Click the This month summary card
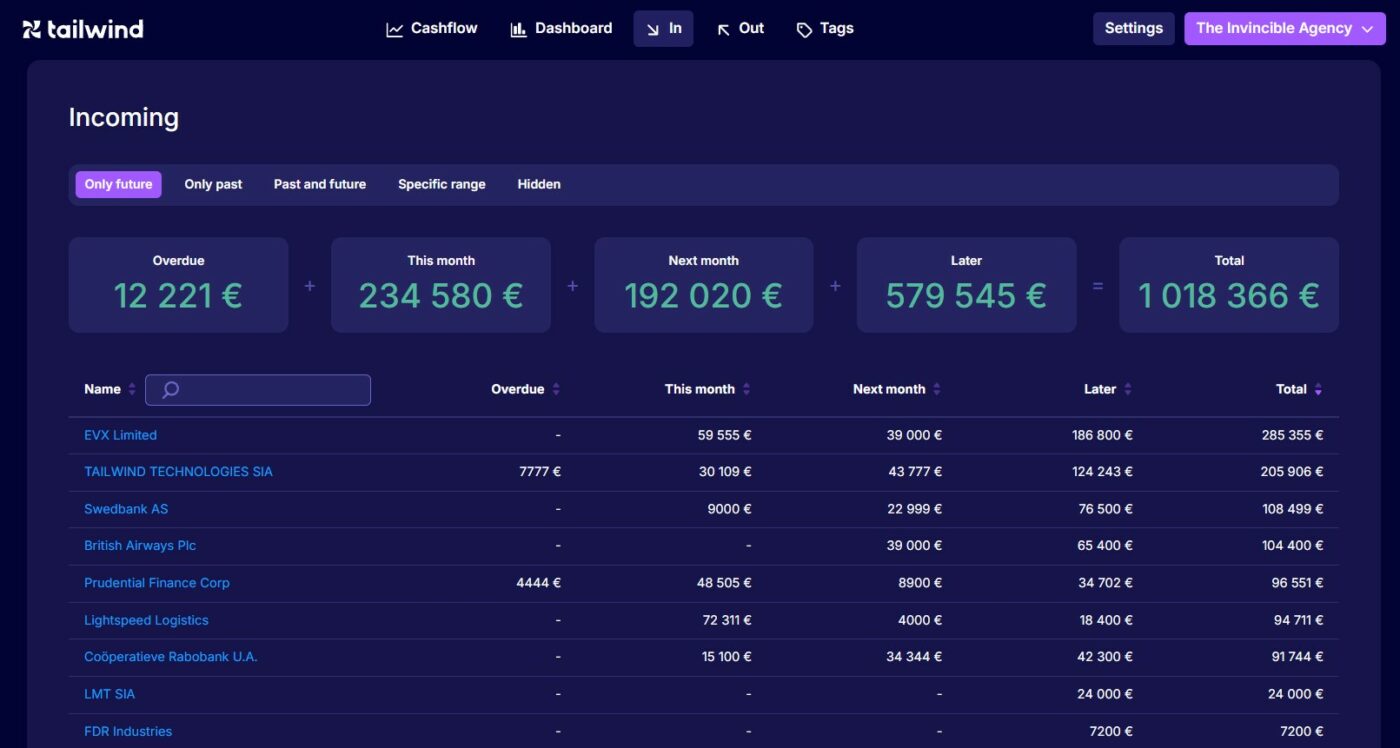The height and width of the screenshot is (748, 1400). point(441,285)
